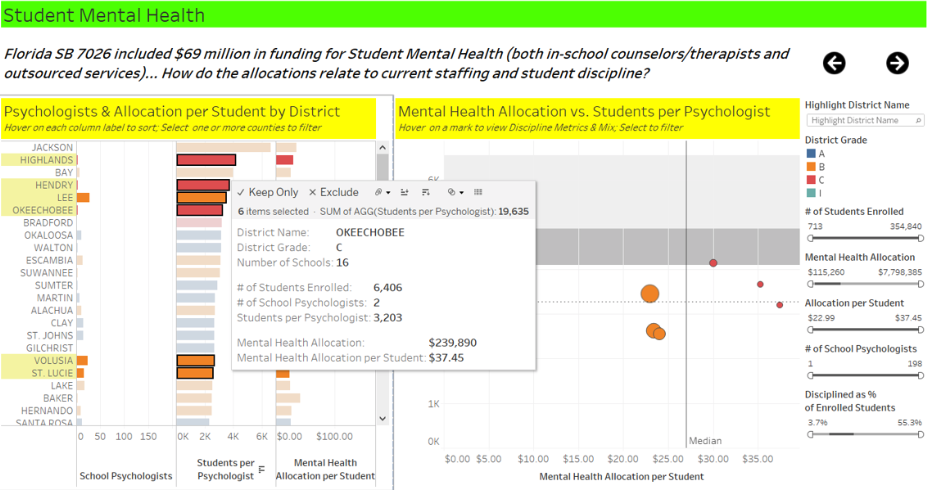Click the large orange circle in scatter plot

click(x=650, y=293)
